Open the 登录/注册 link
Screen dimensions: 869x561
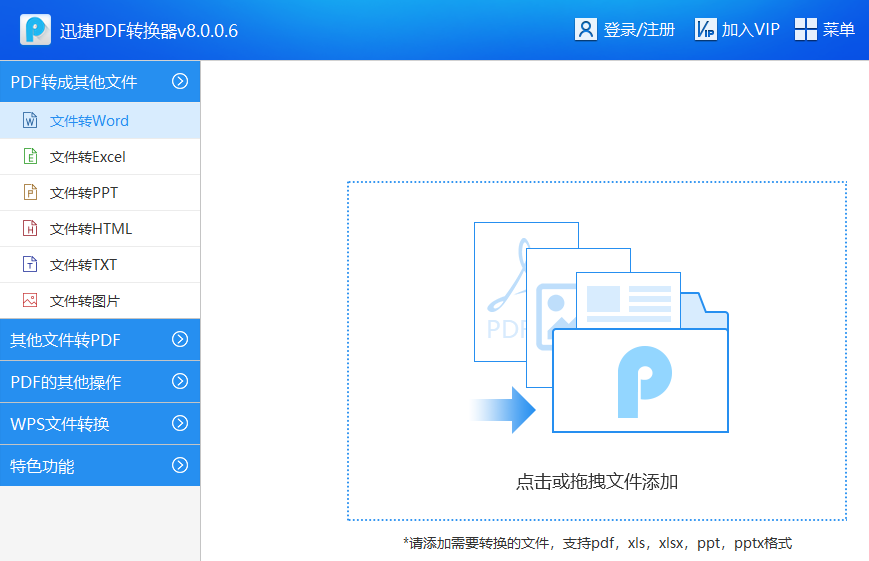[639, 29]
